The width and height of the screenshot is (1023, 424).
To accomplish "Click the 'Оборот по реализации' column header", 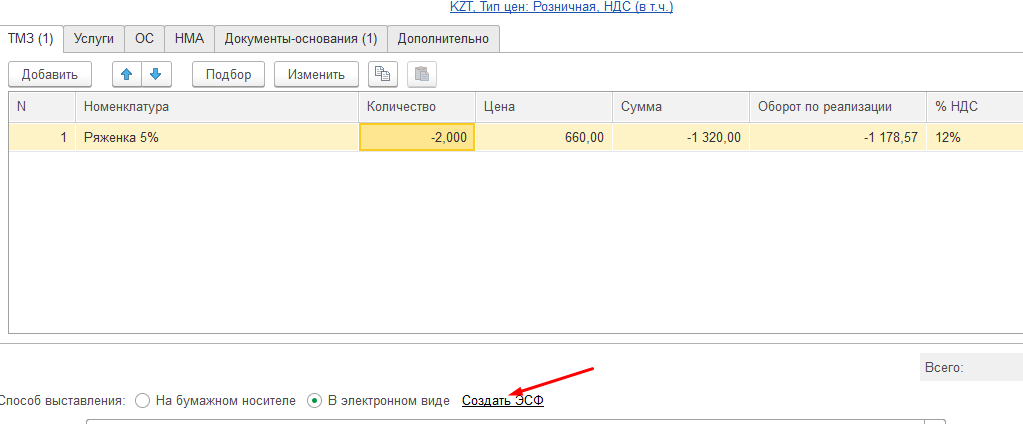I will (838, 107).
